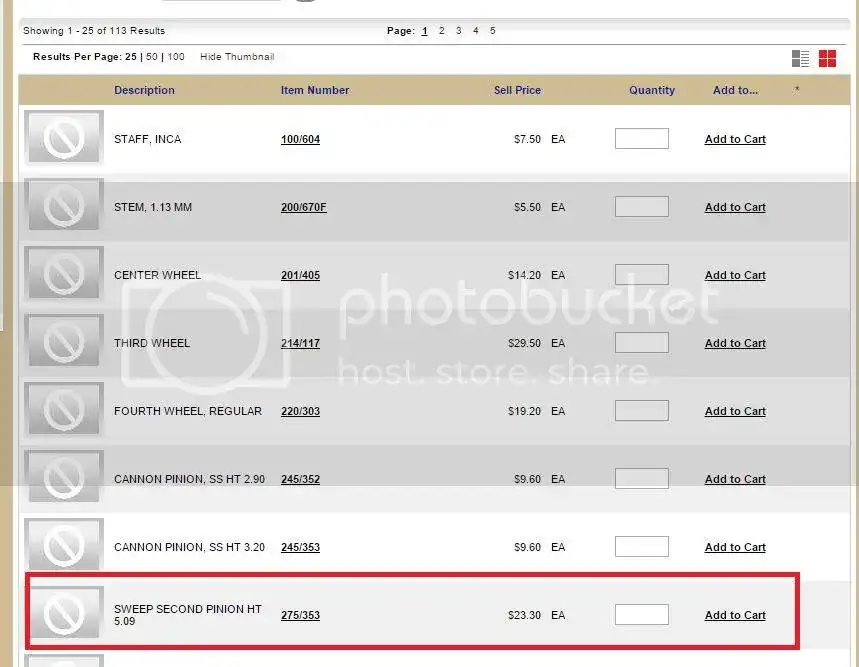Open thumbnail for THIRD WHEEL

(x=64, y=341)
